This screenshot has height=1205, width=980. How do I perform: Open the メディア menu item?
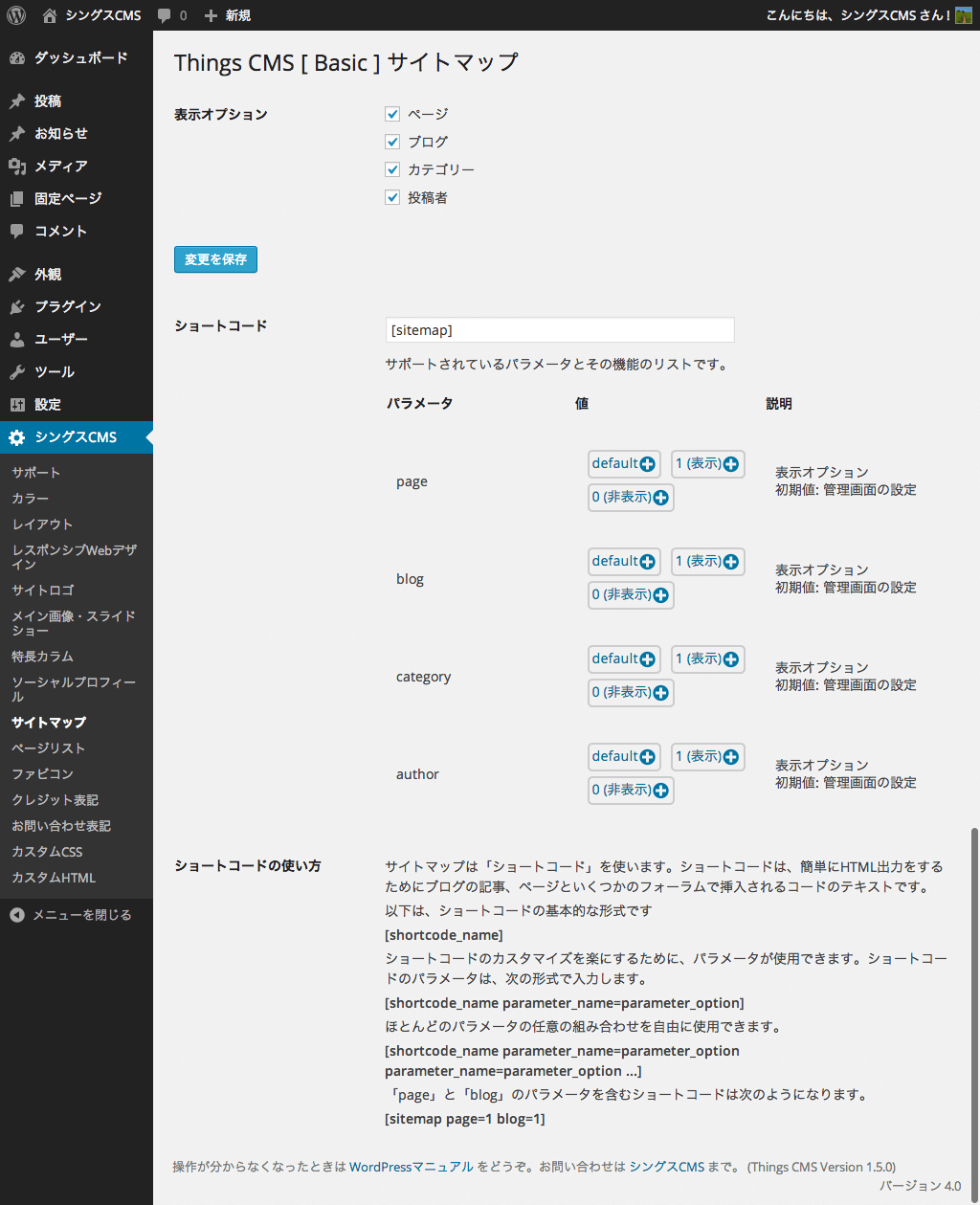pyautogui.click(x=77, y=167)
